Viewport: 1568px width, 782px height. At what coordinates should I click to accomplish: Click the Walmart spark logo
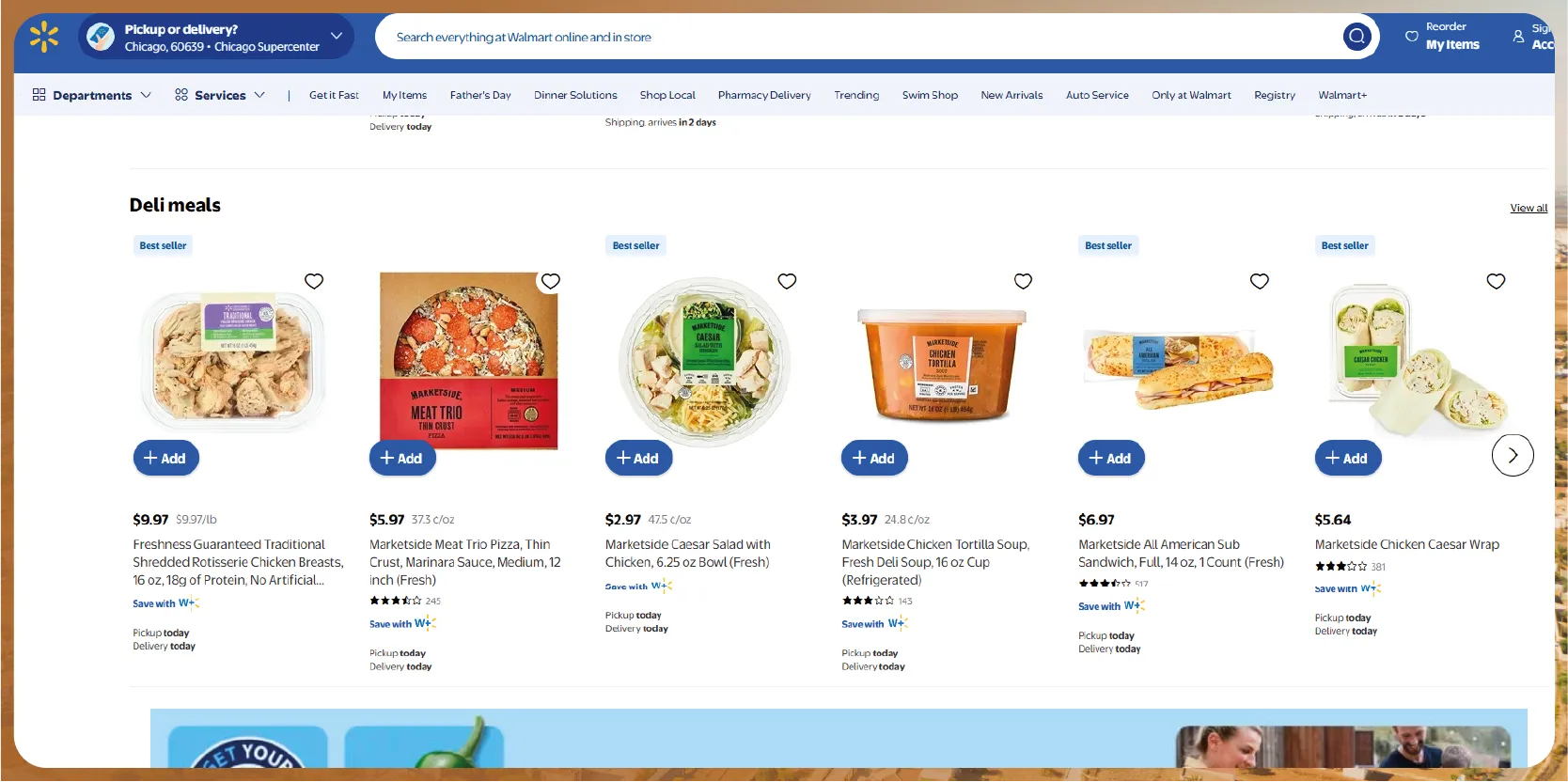click(44, 38)
